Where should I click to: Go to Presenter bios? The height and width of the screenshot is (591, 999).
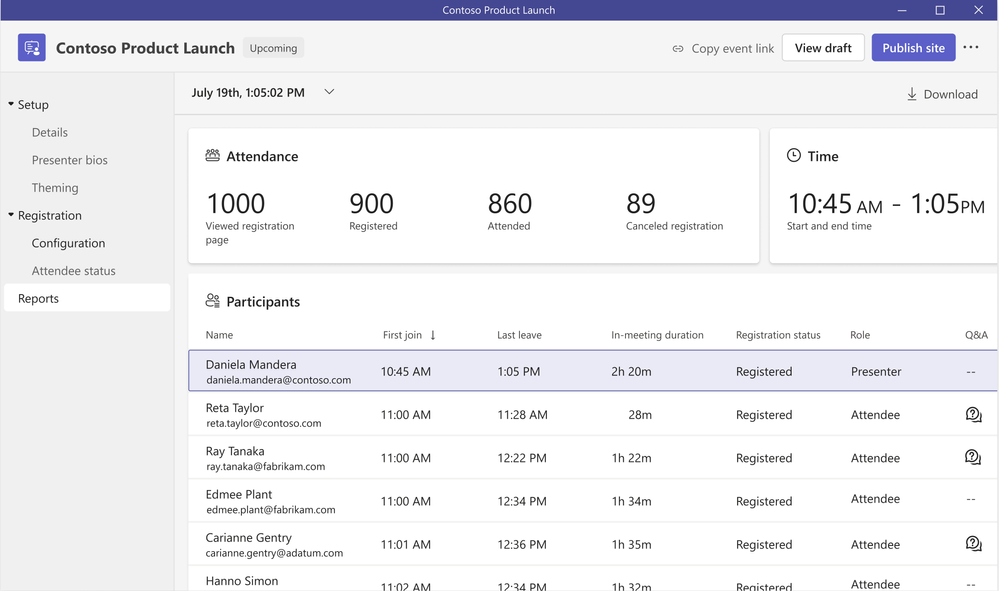pyautogui.click(x=69, y=160)
